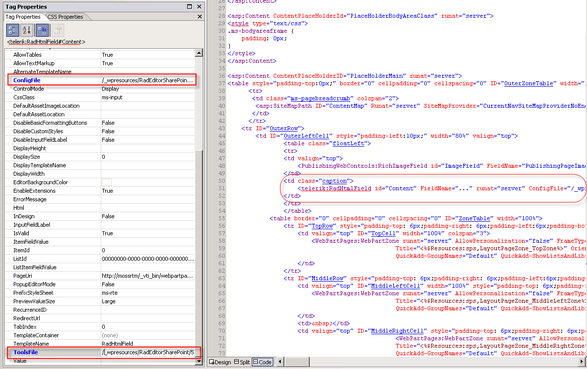
Task: Click the EditorBackgroundColor color swatch
Action: (107, 182)
